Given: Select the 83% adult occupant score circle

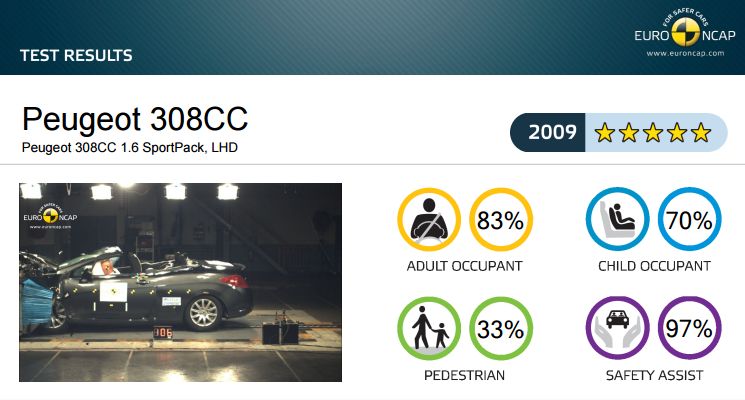Looking at the screenshot, I should pyautogui.click(x=501, y=219).
